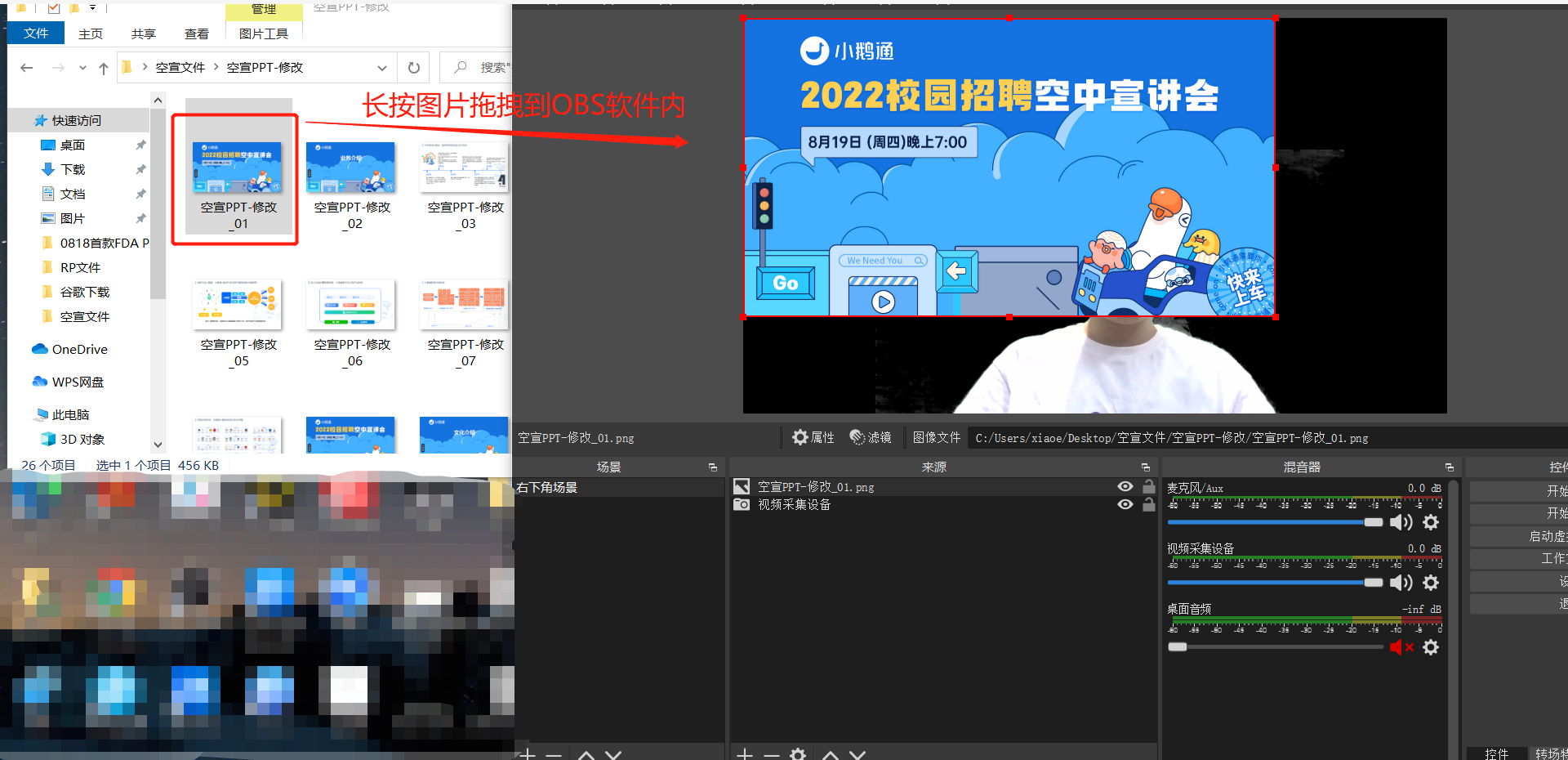Move selected source down in 来源 list

pyautogui.click(x=857, y=754)
